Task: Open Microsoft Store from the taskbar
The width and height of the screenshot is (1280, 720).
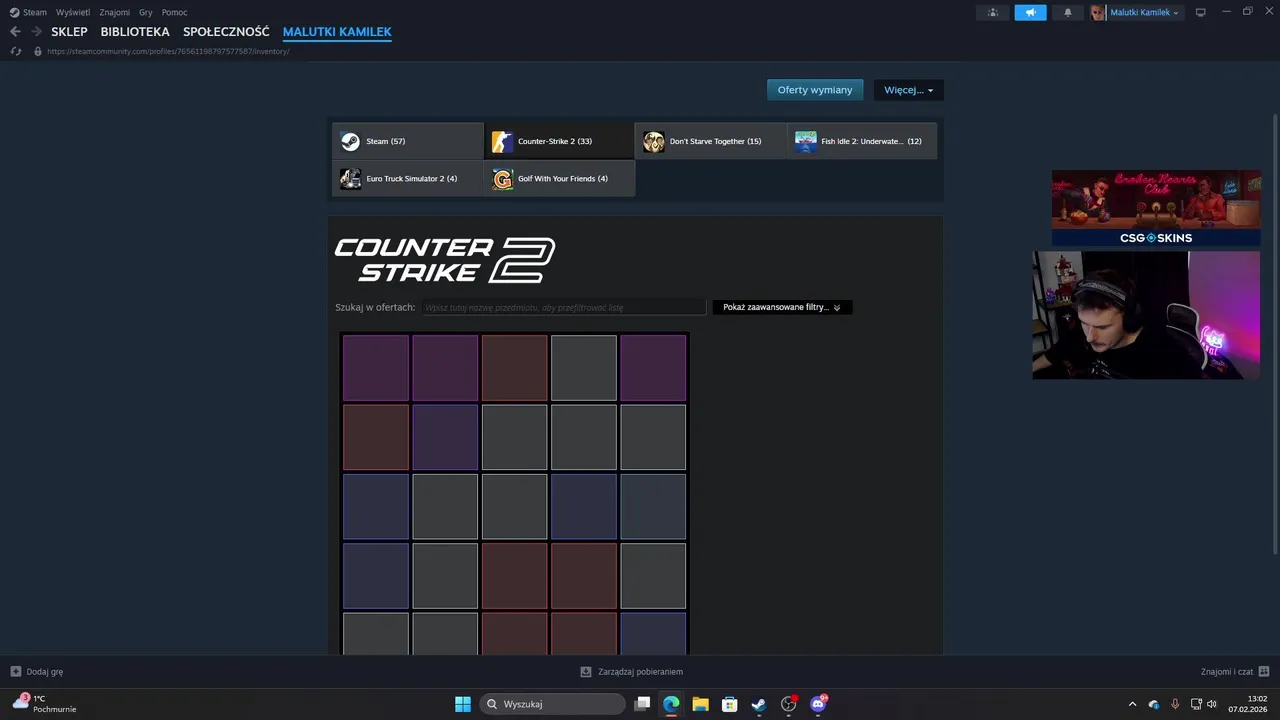Action: click(x=730, y=704)
